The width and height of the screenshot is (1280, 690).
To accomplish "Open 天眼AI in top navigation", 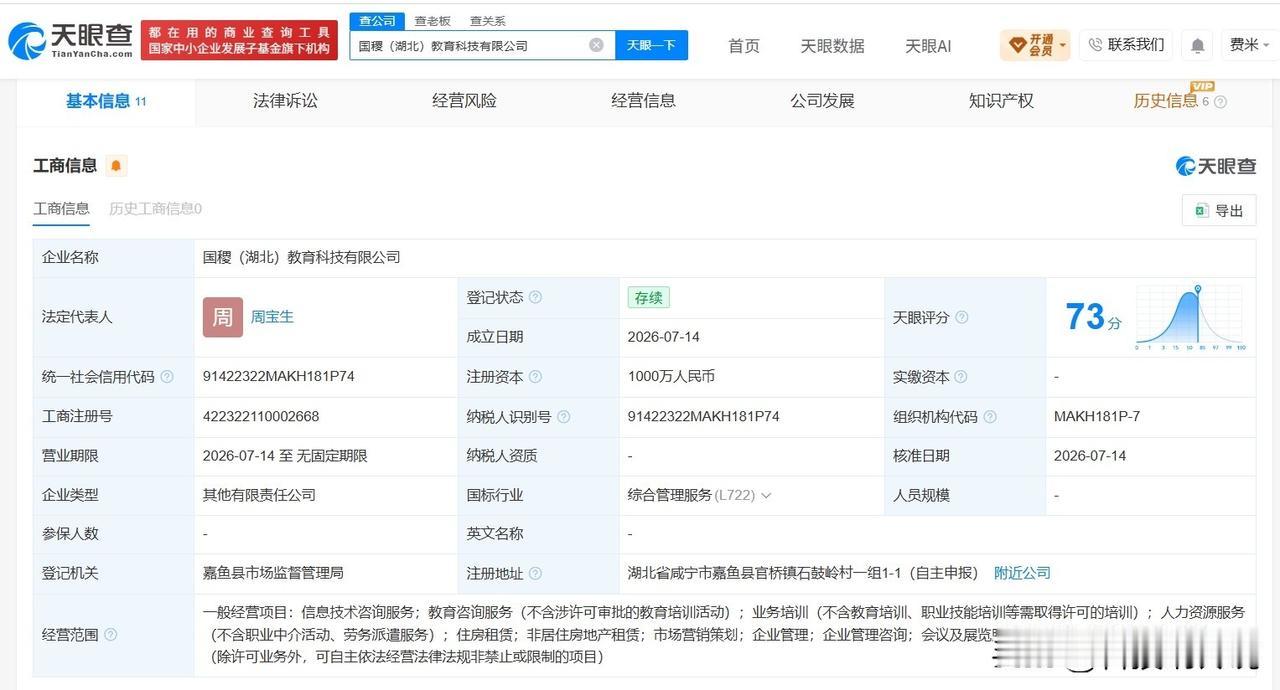I will pyautogui.click(x=928, y=46).
